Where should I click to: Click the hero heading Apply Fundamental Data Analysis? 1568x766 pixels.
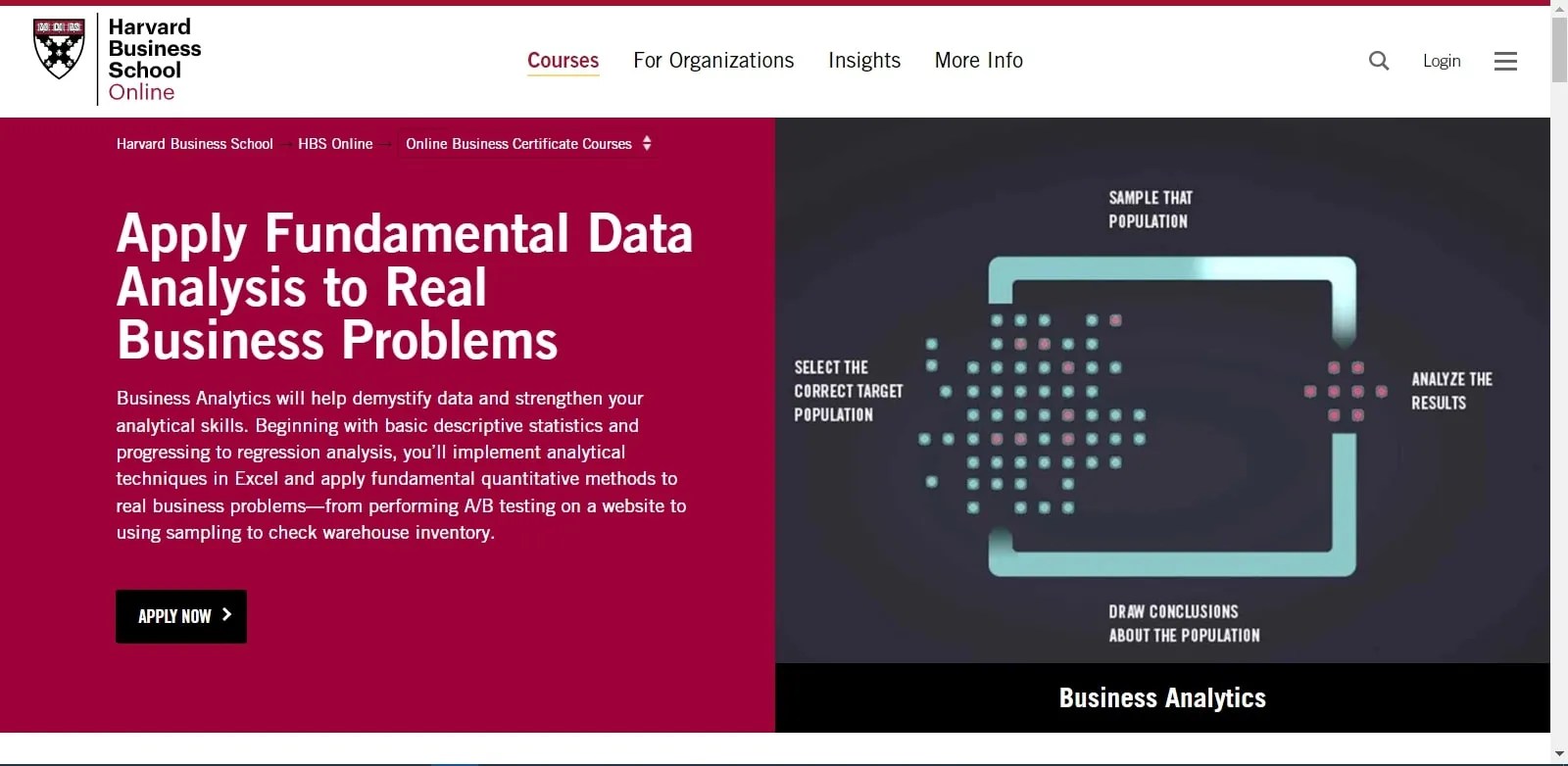click(405, 287)
